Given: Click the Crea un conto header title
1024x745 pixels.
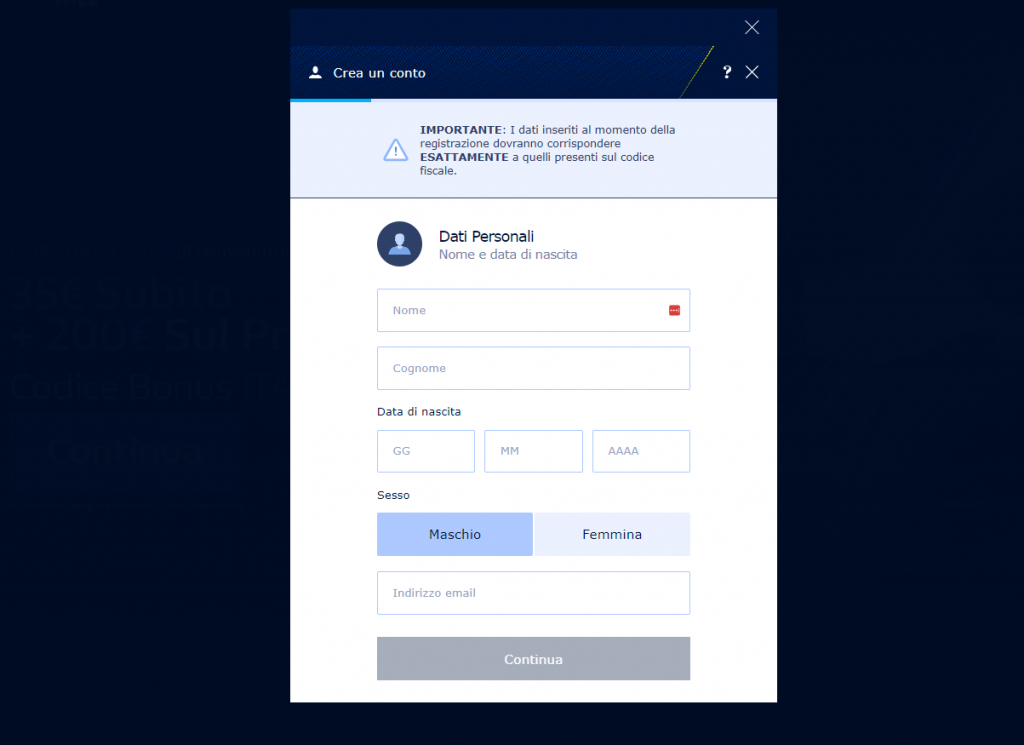Looking at the screenshot, I should pyautogui.click(x=379, y=73).
